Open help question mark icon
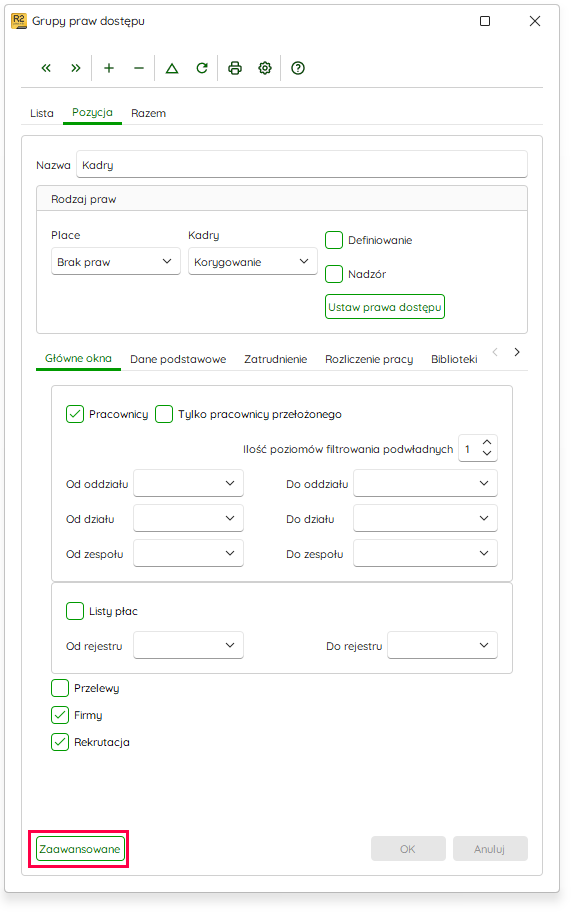Screen dimensions: 573x915 (298, 68)
